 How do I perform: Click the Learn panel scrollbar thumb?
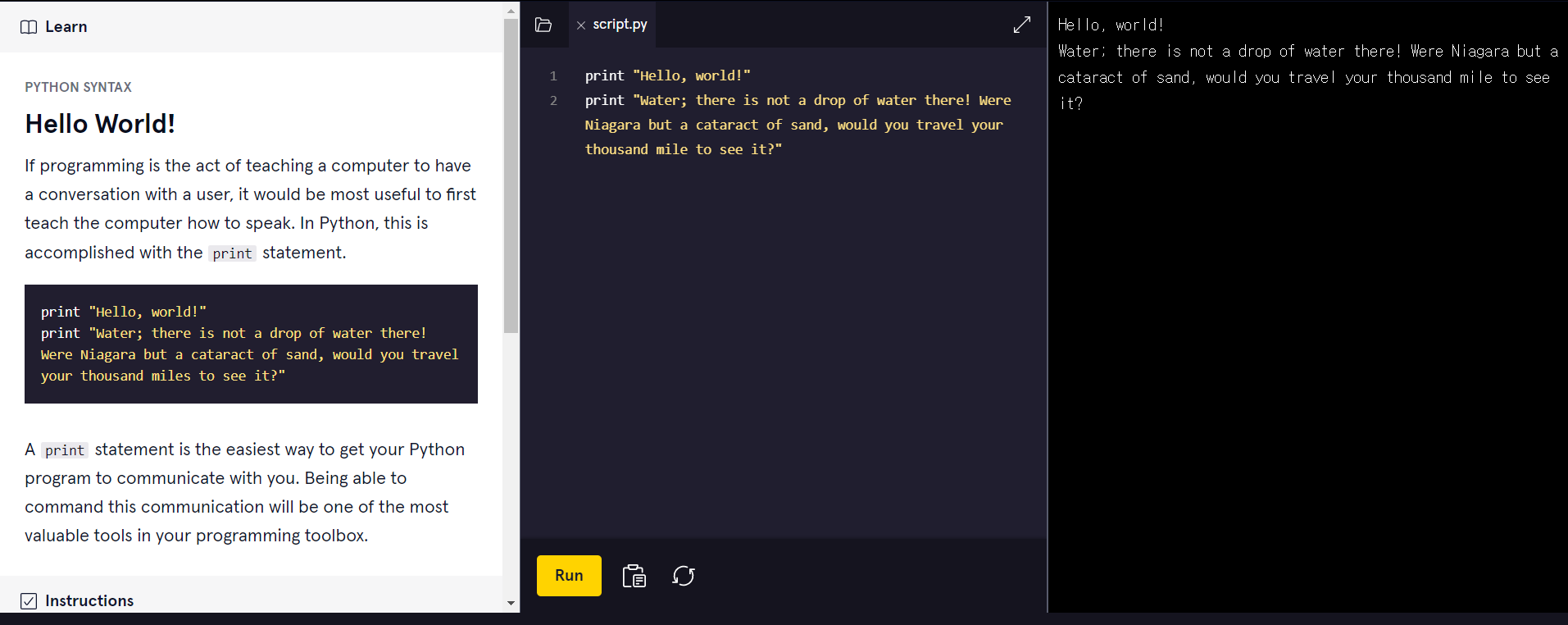coord(511,176)
